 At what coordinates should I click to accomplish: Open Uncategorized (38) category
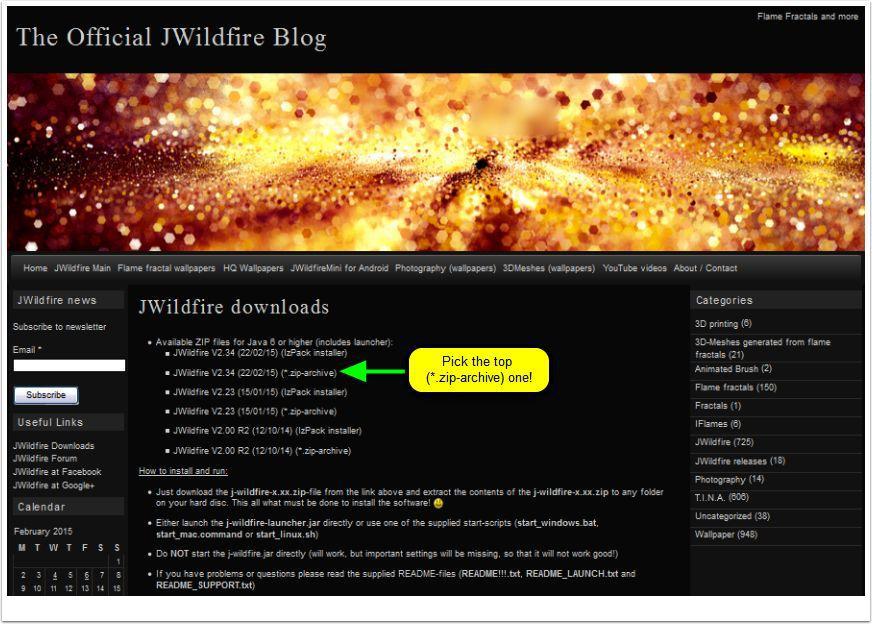click(732, 516)
